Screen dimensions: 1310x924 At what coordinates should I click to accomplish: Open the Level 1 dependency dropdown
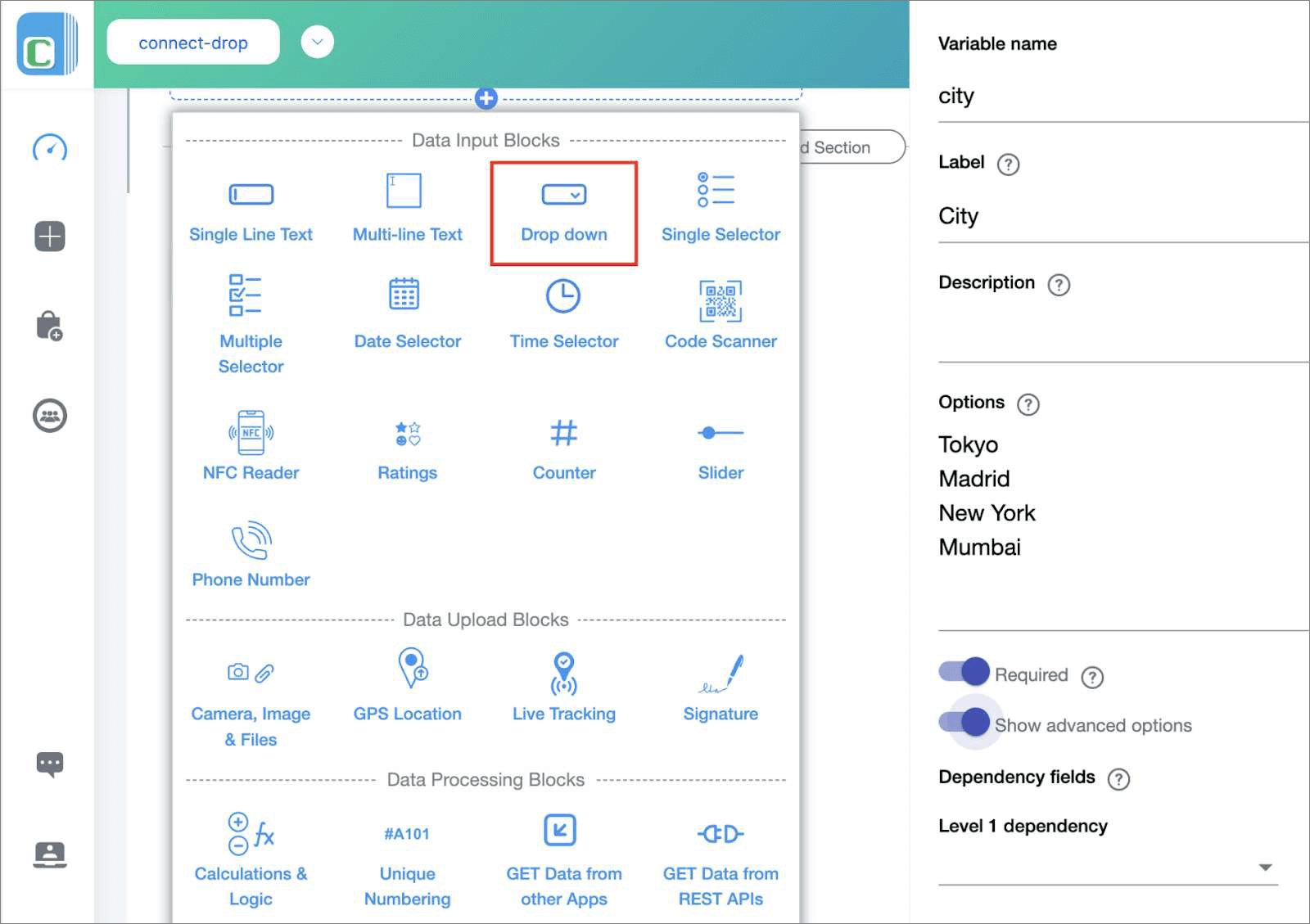tap(1265, 866)
